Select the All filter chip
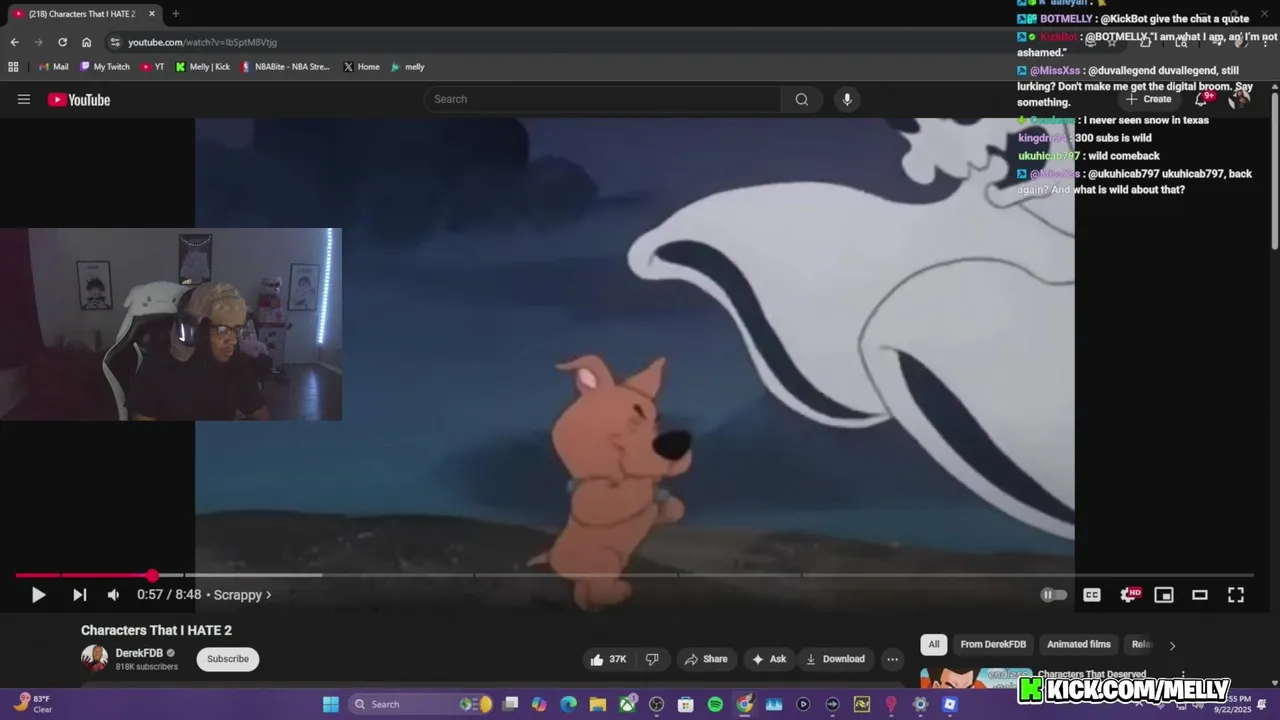1280x720 pixels. [934, 644]
